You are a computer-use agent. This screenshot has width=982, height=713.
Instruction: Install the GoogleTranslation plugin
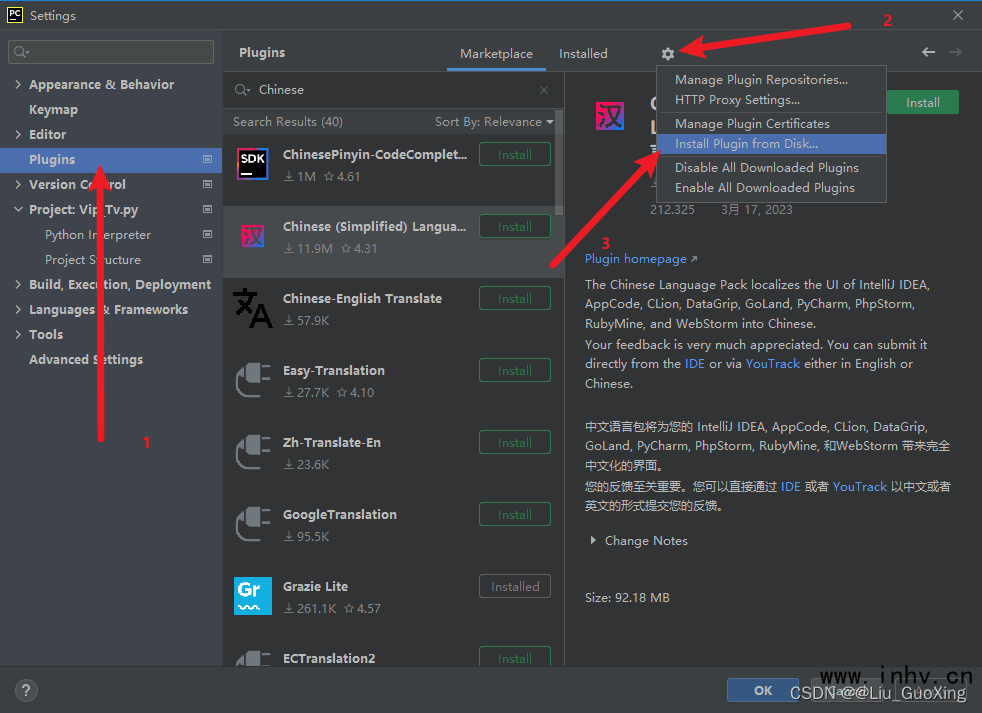(x=515, y=515)
